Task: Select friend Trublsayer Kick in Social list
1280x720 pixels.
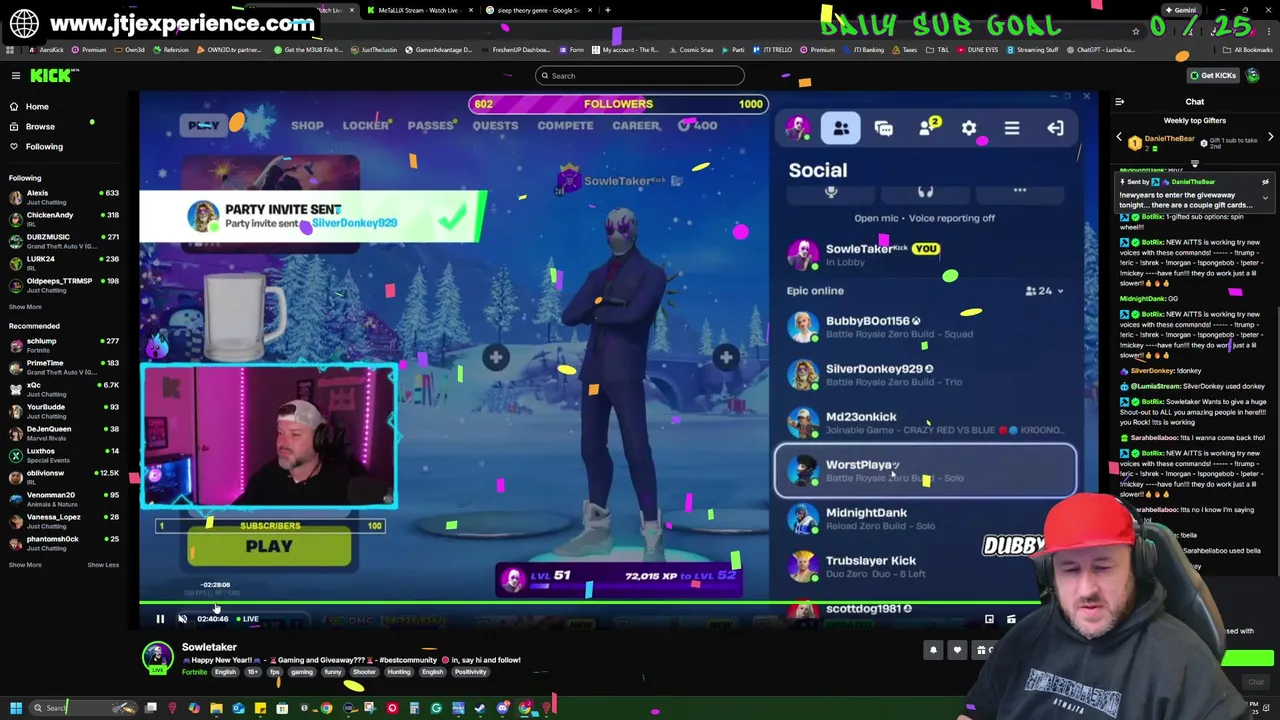Action: coord(925,567)
